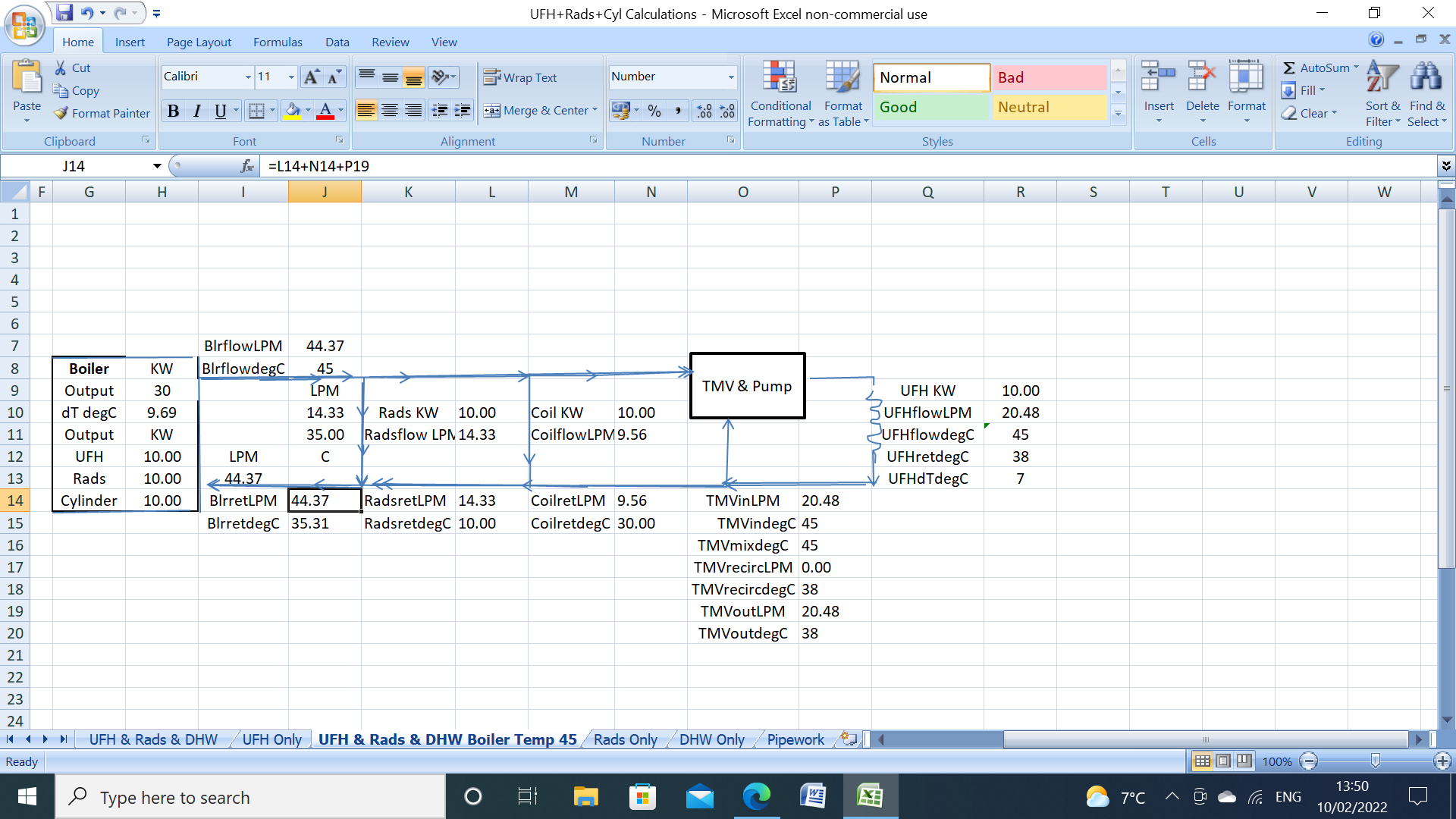This screenshot has height=819, width=1456.
Task: Activate Format Painter
Action: point(102,113)
